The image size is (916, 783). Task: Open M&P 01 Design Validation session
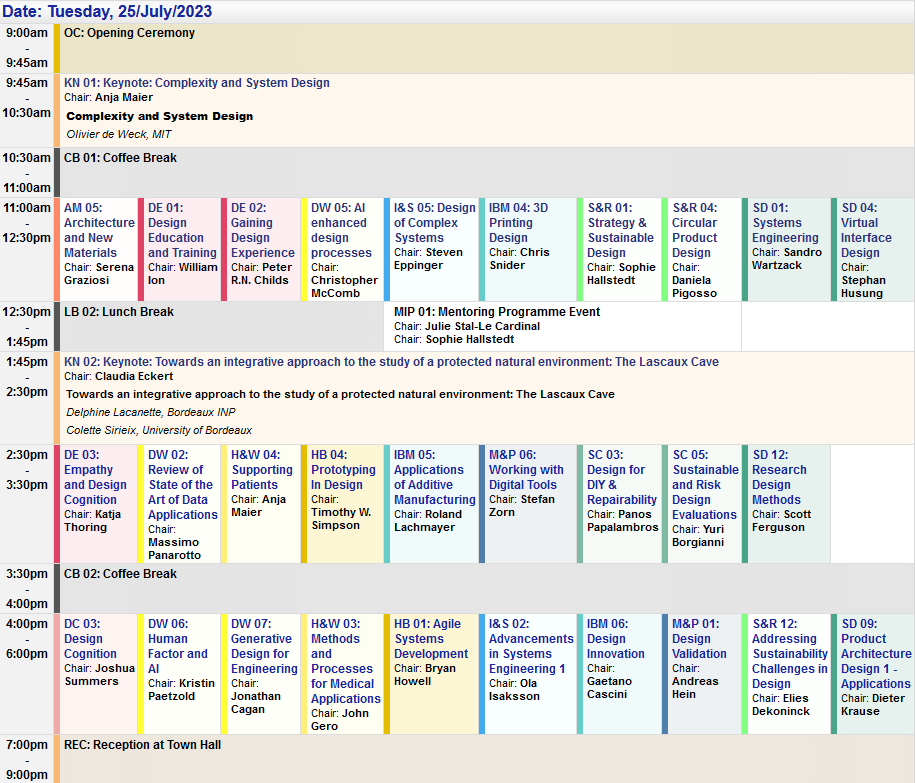699,639
